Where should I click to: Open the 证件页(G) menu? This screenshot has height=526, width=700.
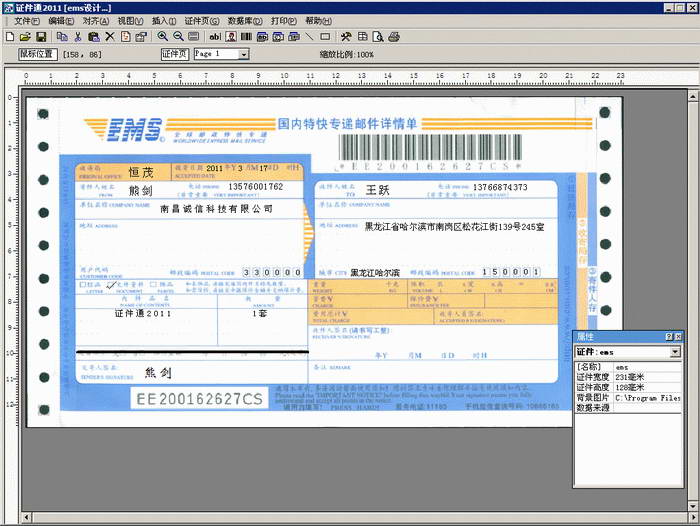point(202,21)
